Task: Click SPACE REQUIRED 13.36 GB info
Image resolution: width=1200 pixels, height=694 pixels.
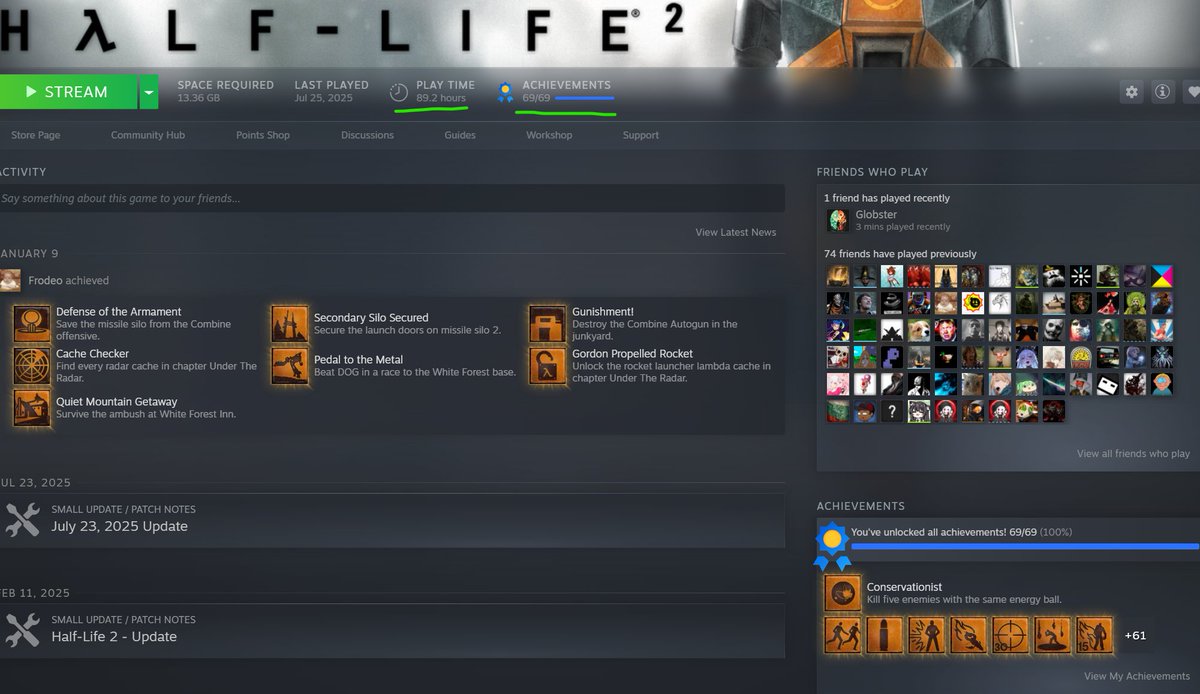Action: tap(225, 91)
